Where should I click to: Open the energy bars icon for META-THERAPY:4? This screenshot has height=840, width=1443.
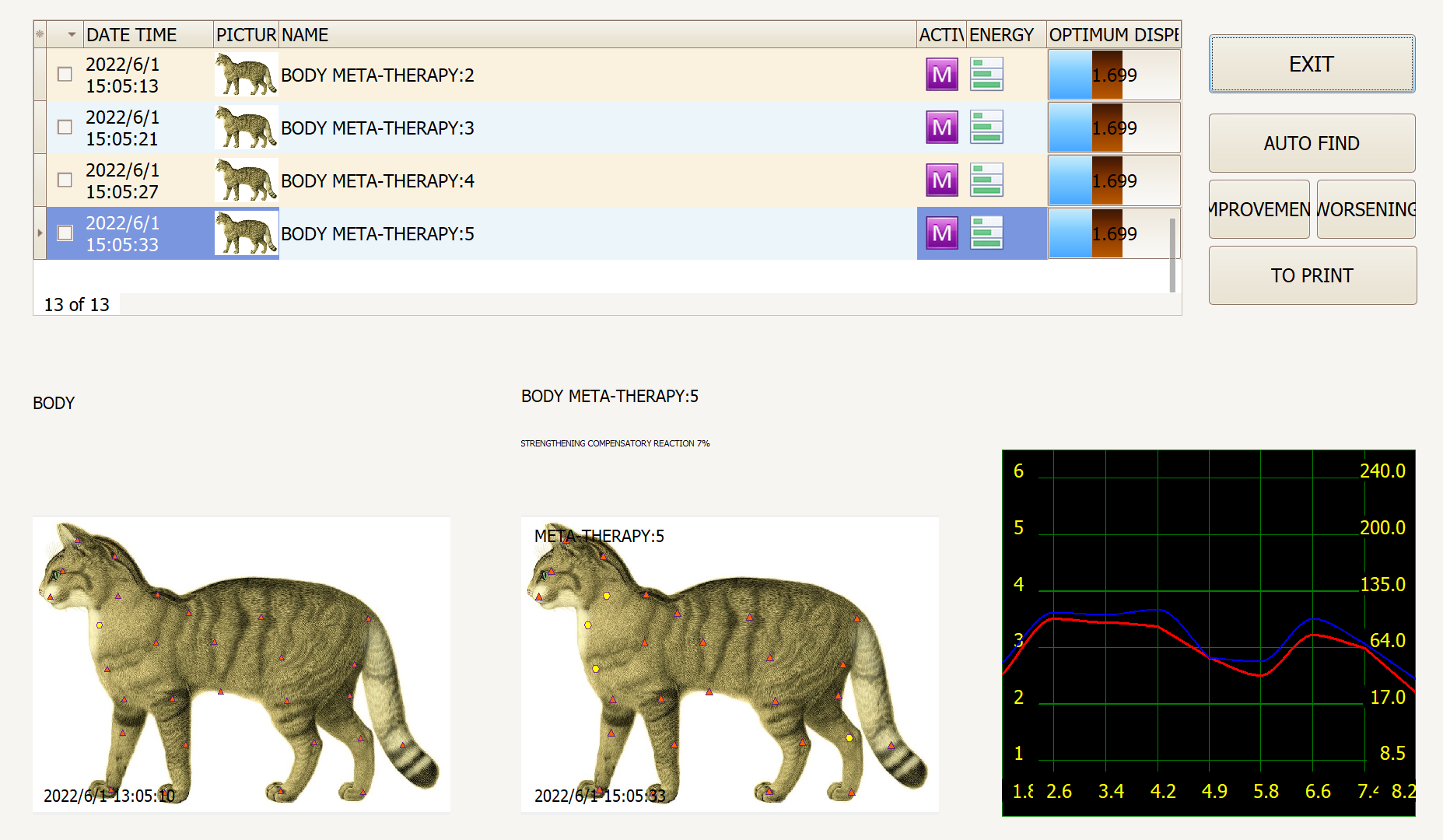(986, 180)
